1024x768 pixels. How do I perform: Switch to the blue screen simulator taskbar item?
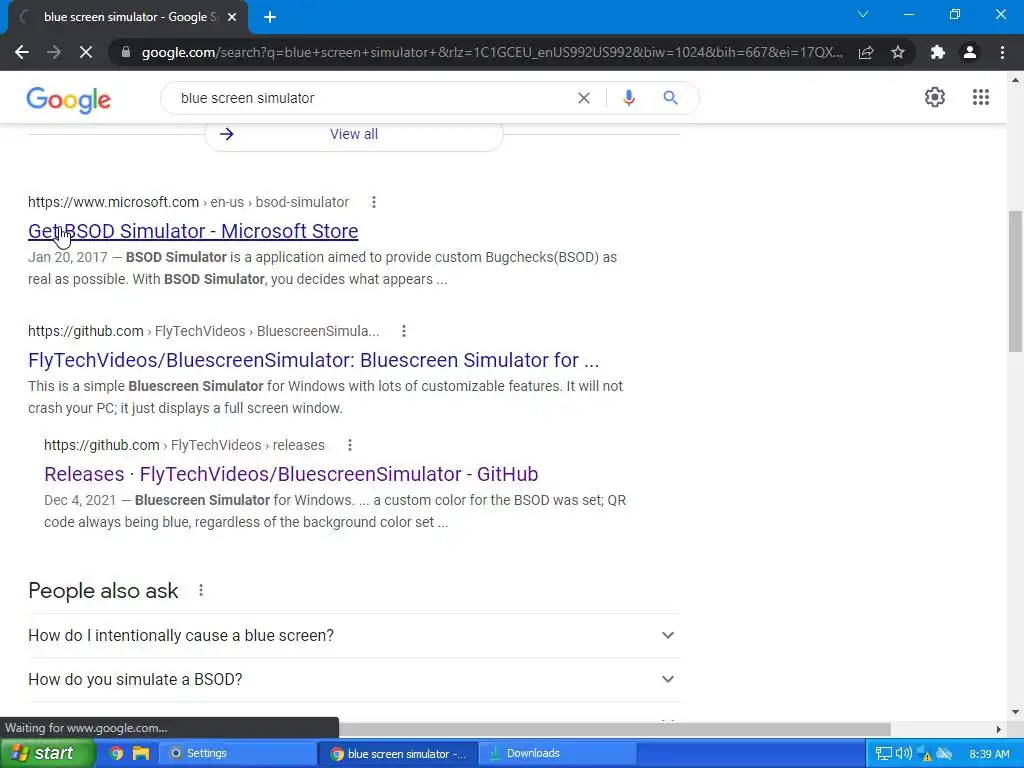398,753
